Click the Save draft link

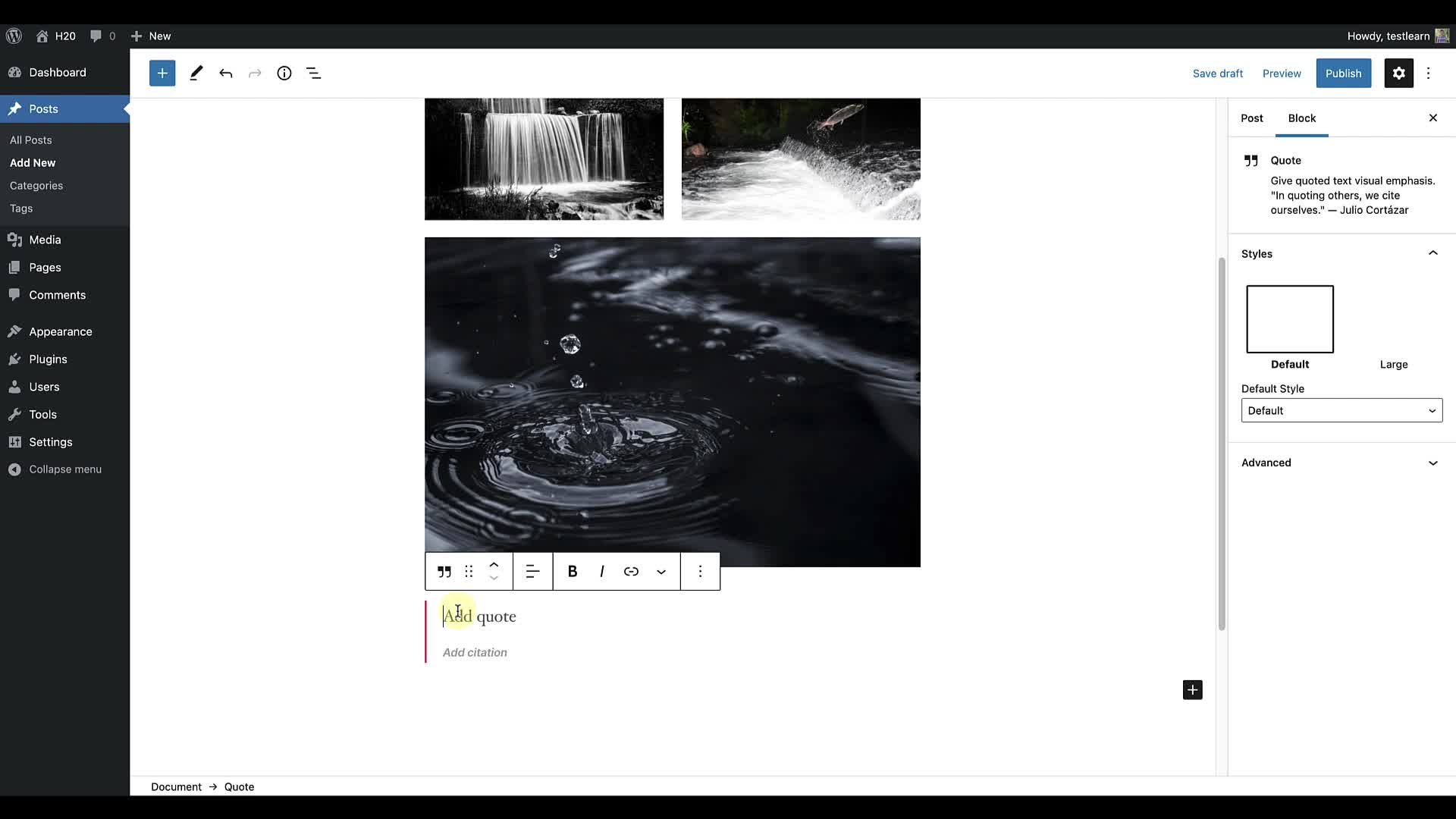click(1217, 74)
